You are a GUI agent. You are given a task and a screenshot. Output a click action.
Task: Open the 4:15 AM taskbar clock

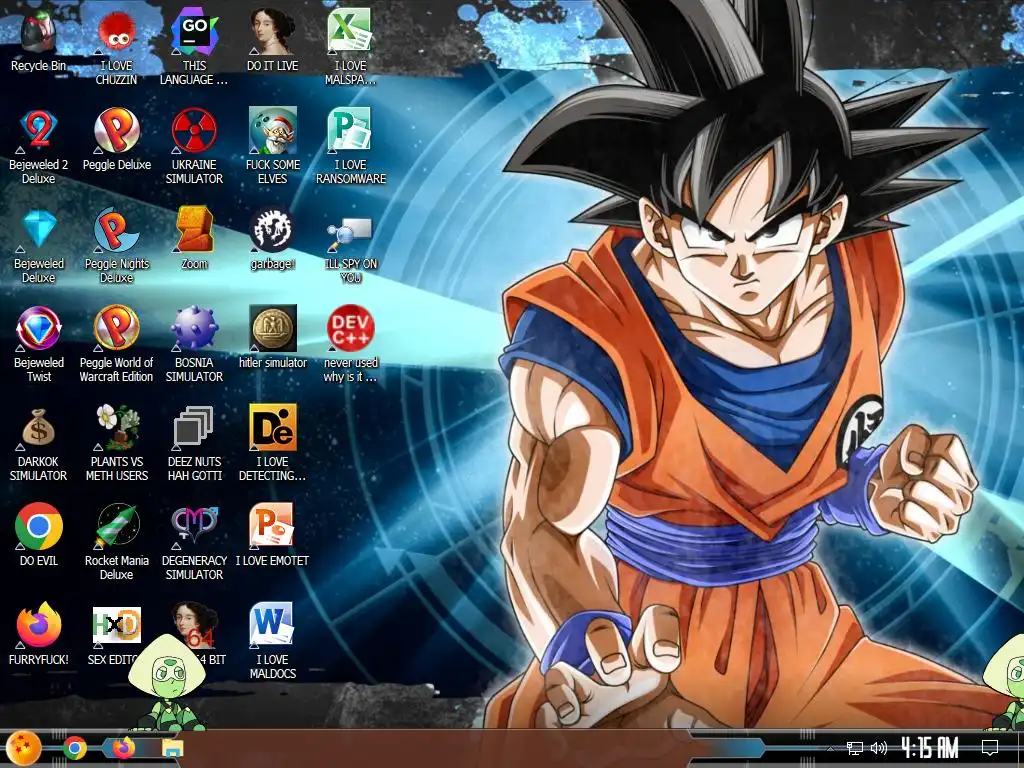coord(930,748)
